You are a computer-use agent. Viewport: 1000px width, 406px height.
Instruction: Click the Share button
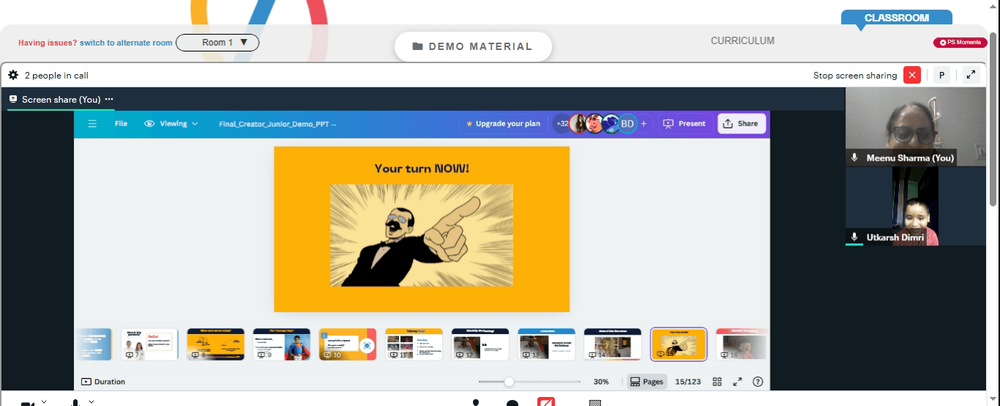[x=742, y=124]
